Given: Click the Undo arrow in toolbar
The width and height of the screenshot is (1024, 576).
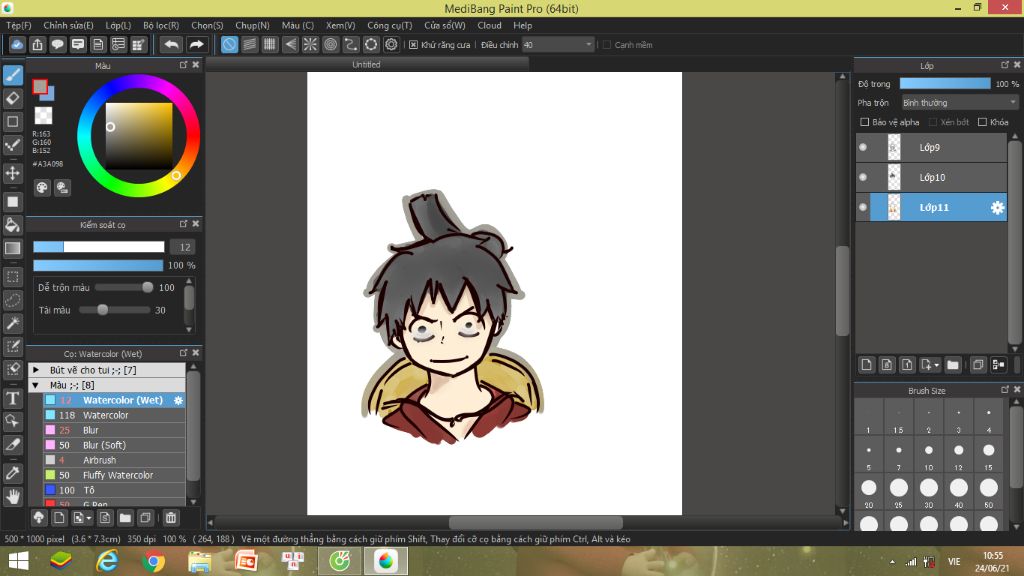Looking at the screenshot, I should tap(171, 44).
